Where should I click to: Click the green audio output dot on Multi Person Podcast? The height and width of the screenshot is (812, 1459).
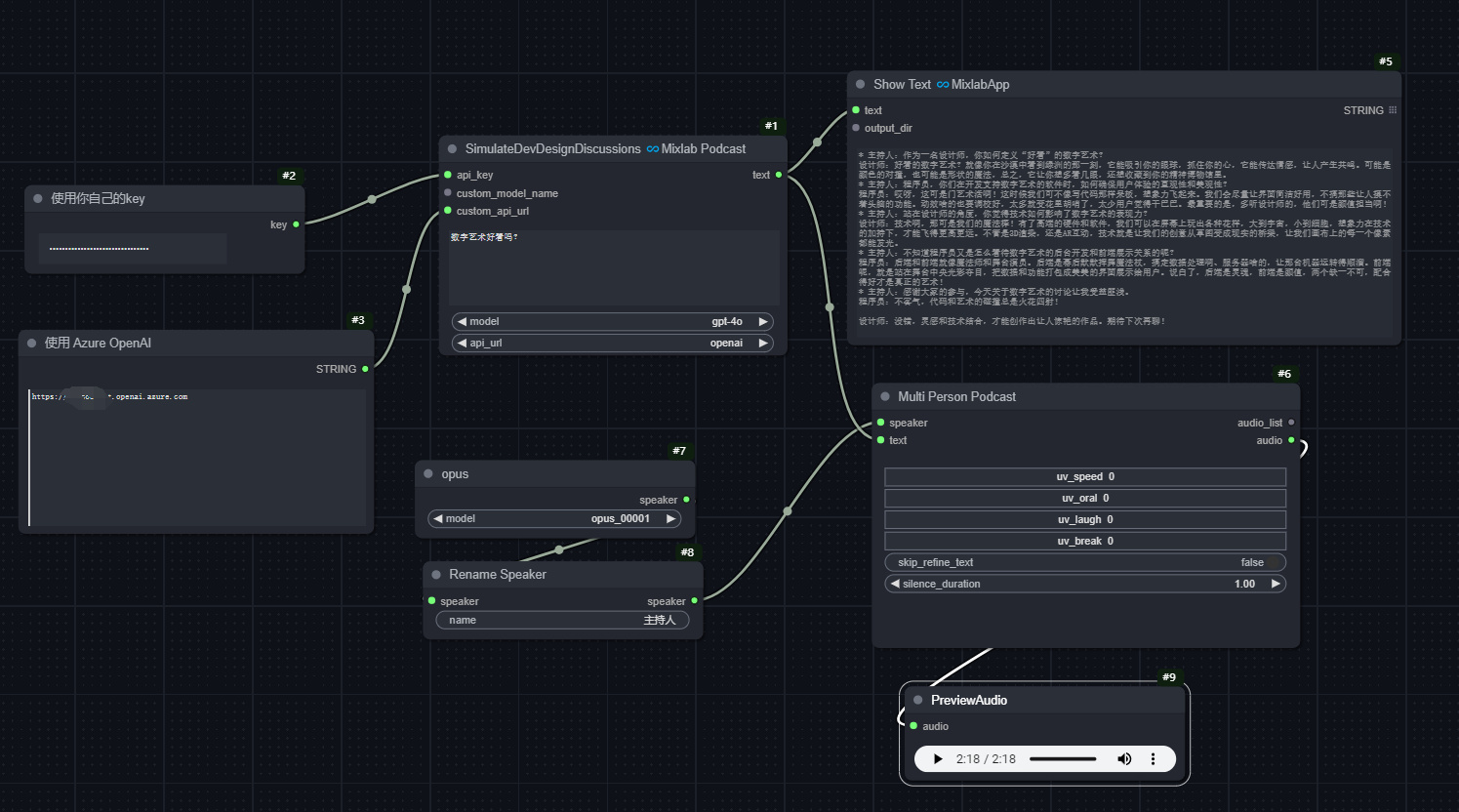(1290, 440)
